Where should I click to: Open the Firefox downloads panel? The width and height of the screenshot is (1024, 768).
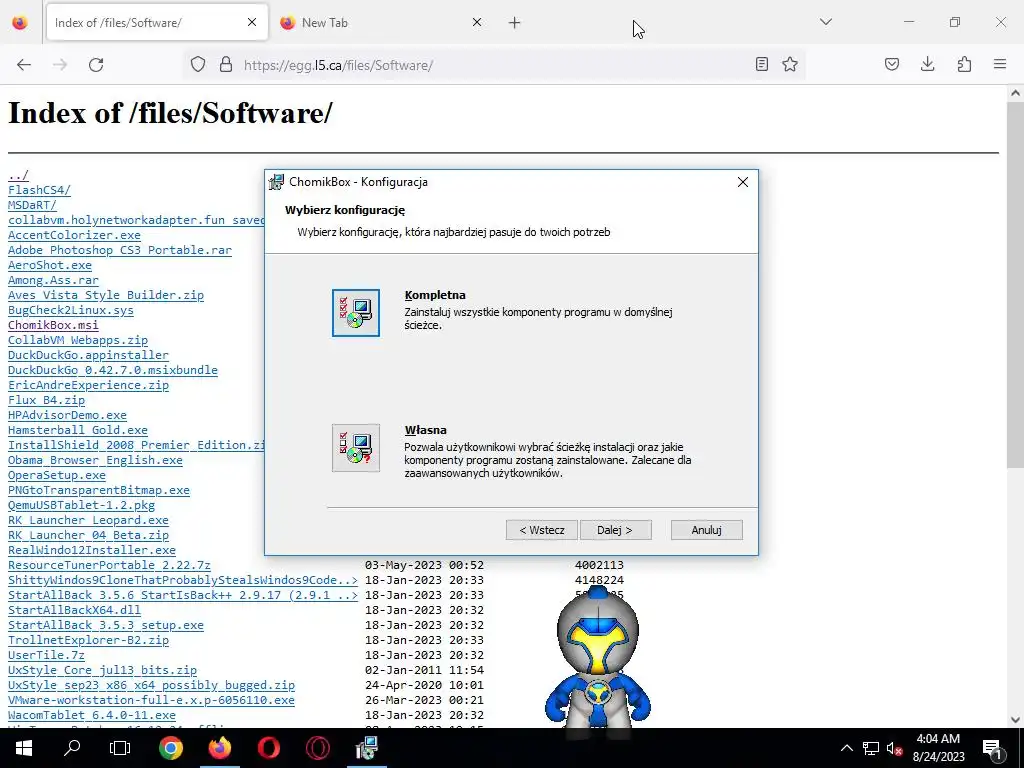927,64
